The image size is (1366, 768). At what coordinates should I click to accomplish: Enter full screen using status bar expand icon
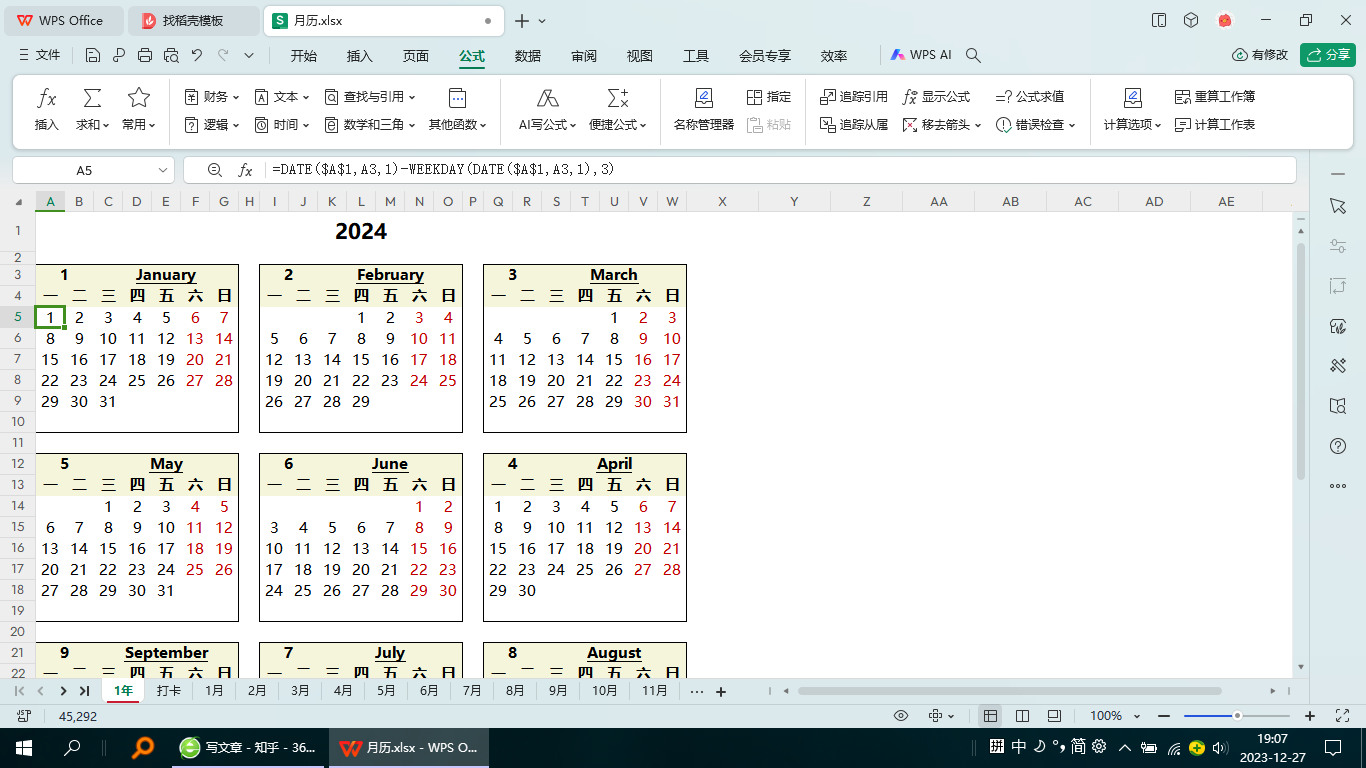tap(1343, 716)
